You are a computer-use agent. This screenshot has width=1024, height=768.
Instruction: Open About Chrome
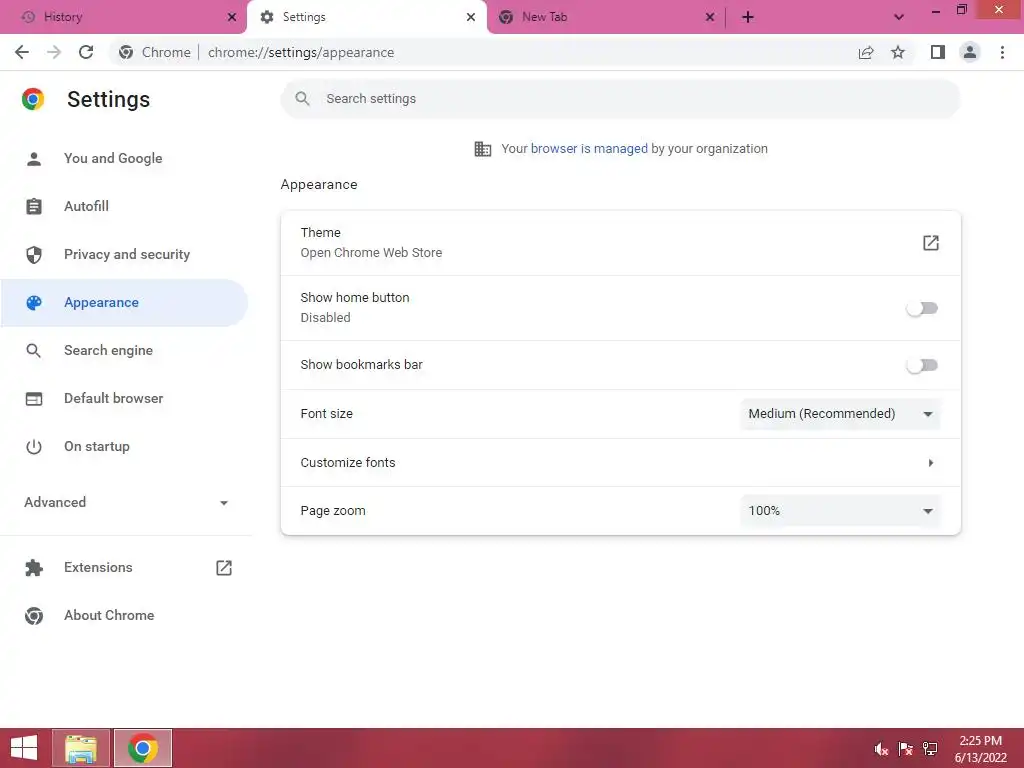point(124,615)
